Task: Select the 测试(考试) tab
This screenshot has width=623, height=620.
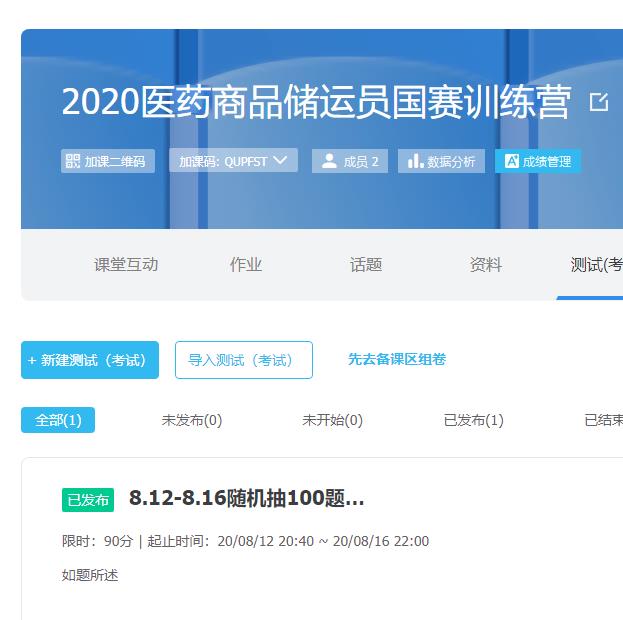Action: pyautogui.click(x=596, y=265)
